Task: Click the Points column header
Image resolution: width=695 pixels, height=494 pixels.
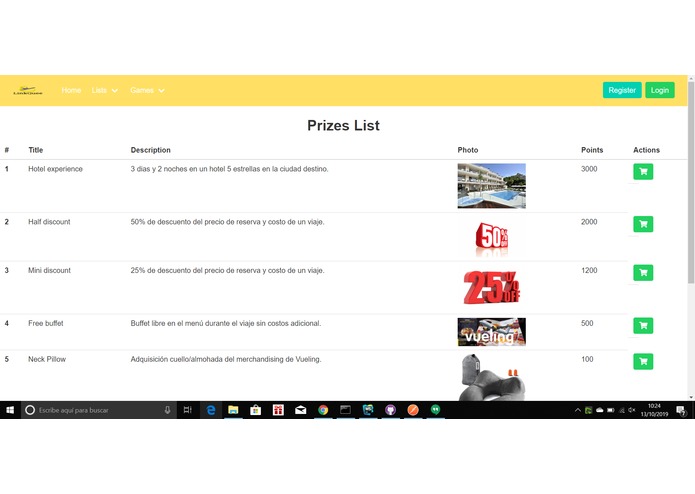Action: click(x=592, y=150)
